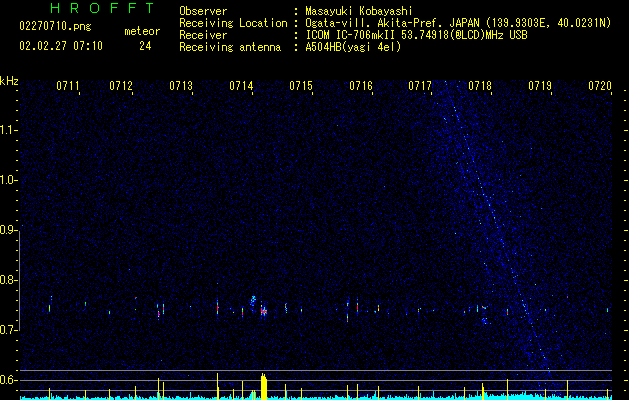Click the kHz axis unit label
This screenshot has height=400, width=629.
[x=9, y=81]
